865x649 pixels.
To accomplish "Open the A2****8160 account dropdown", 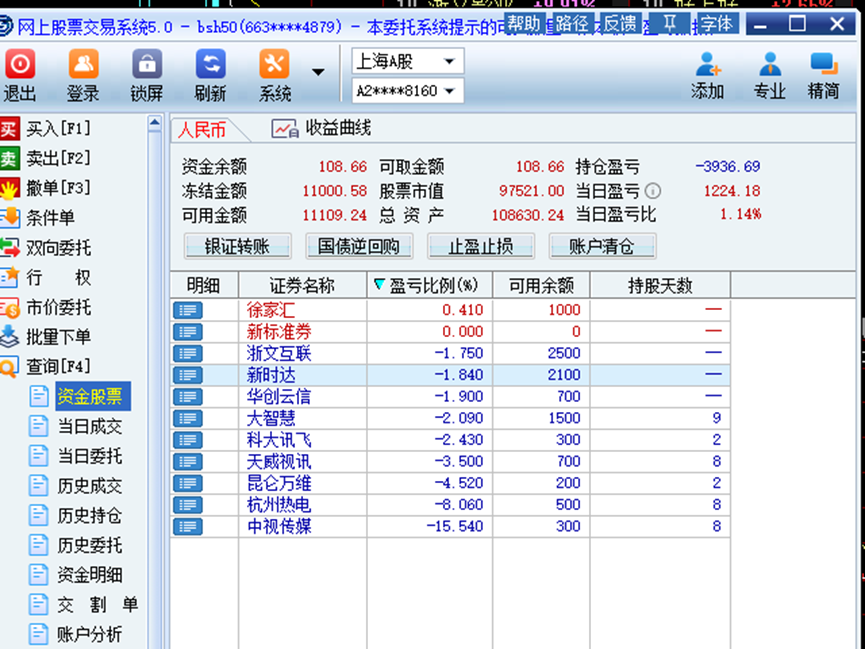I will 449,91.
